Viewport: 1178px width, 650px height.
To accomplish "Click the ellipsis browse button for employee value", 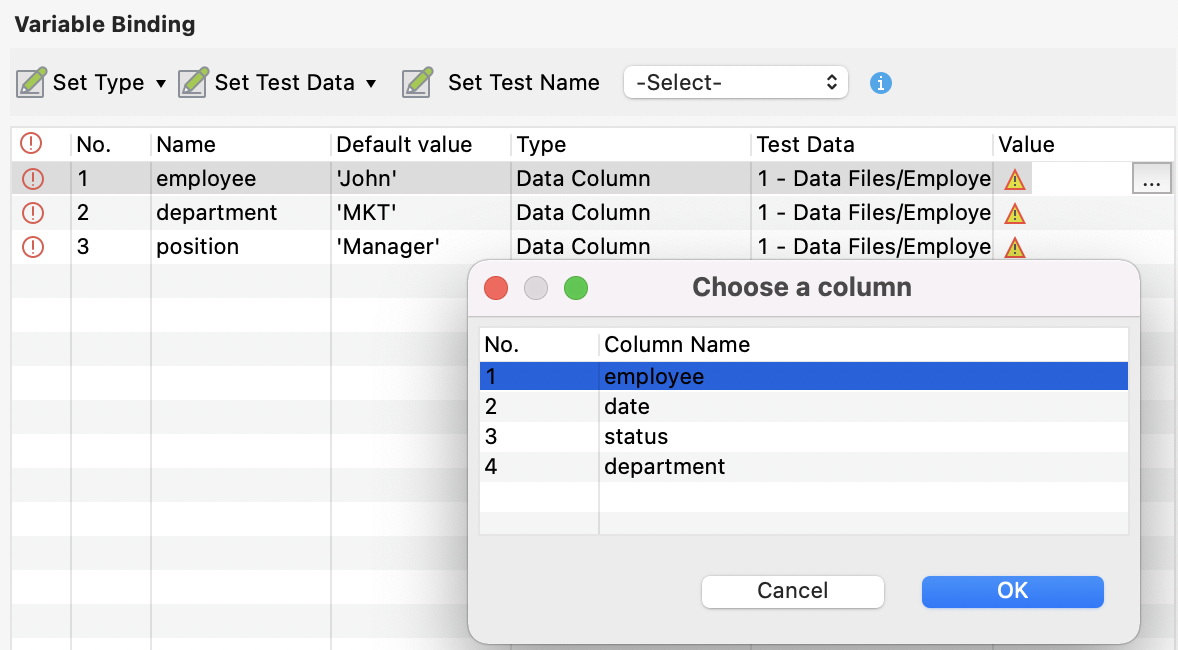I will coord(1152,178).
